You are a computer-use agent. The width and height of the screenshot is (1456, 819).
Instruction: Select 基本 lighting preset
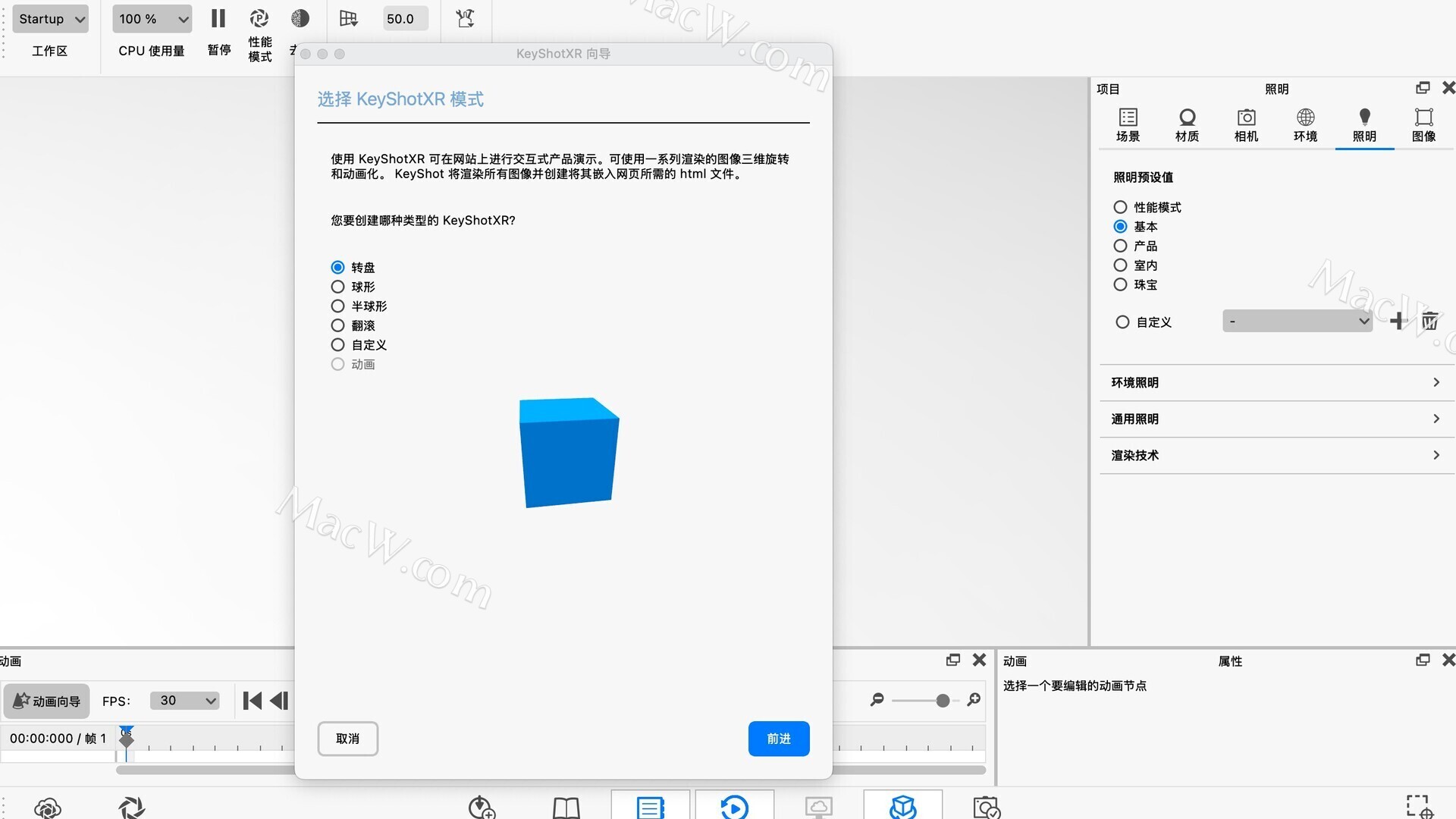click(1120, 227)
